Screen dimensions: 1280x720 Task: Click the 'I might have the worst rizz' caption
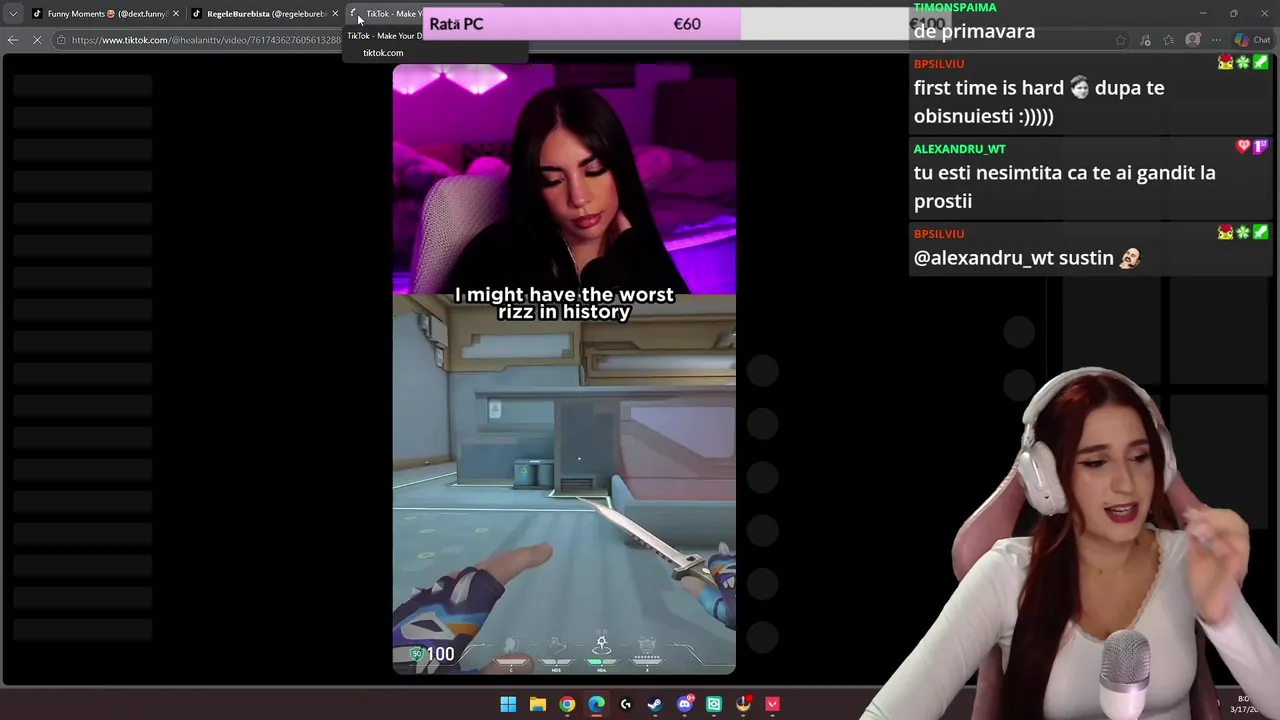[564, 303]
